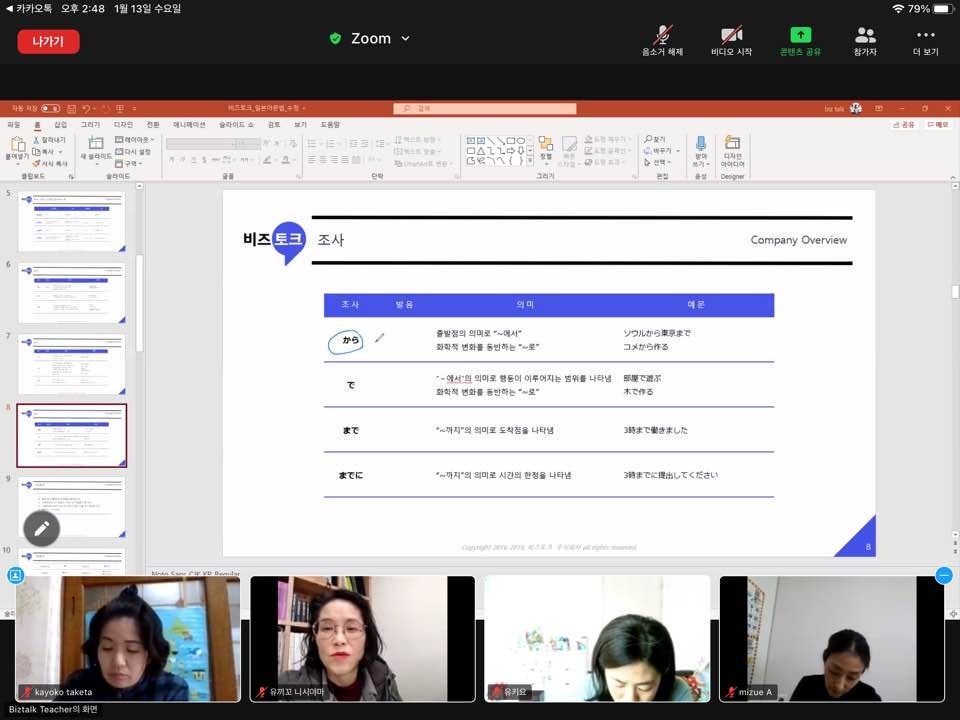This screenshot has width=960, height=720.
Task: Switch to the 디자인 ribbon tab
Action: click(x=123, y=125)
